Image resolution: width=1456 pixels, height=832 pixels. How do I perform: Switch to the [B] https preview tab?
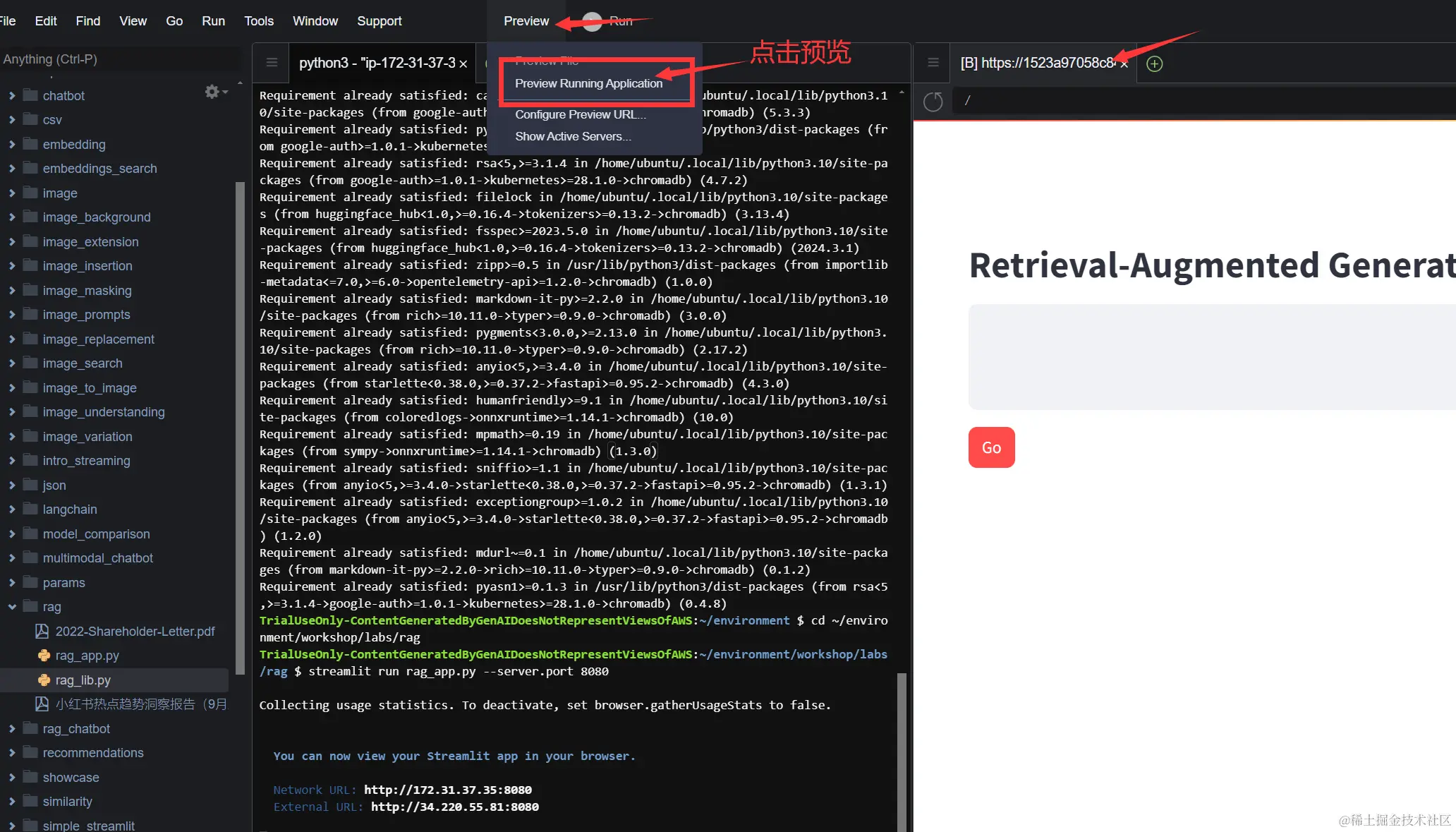[1038, 63]
